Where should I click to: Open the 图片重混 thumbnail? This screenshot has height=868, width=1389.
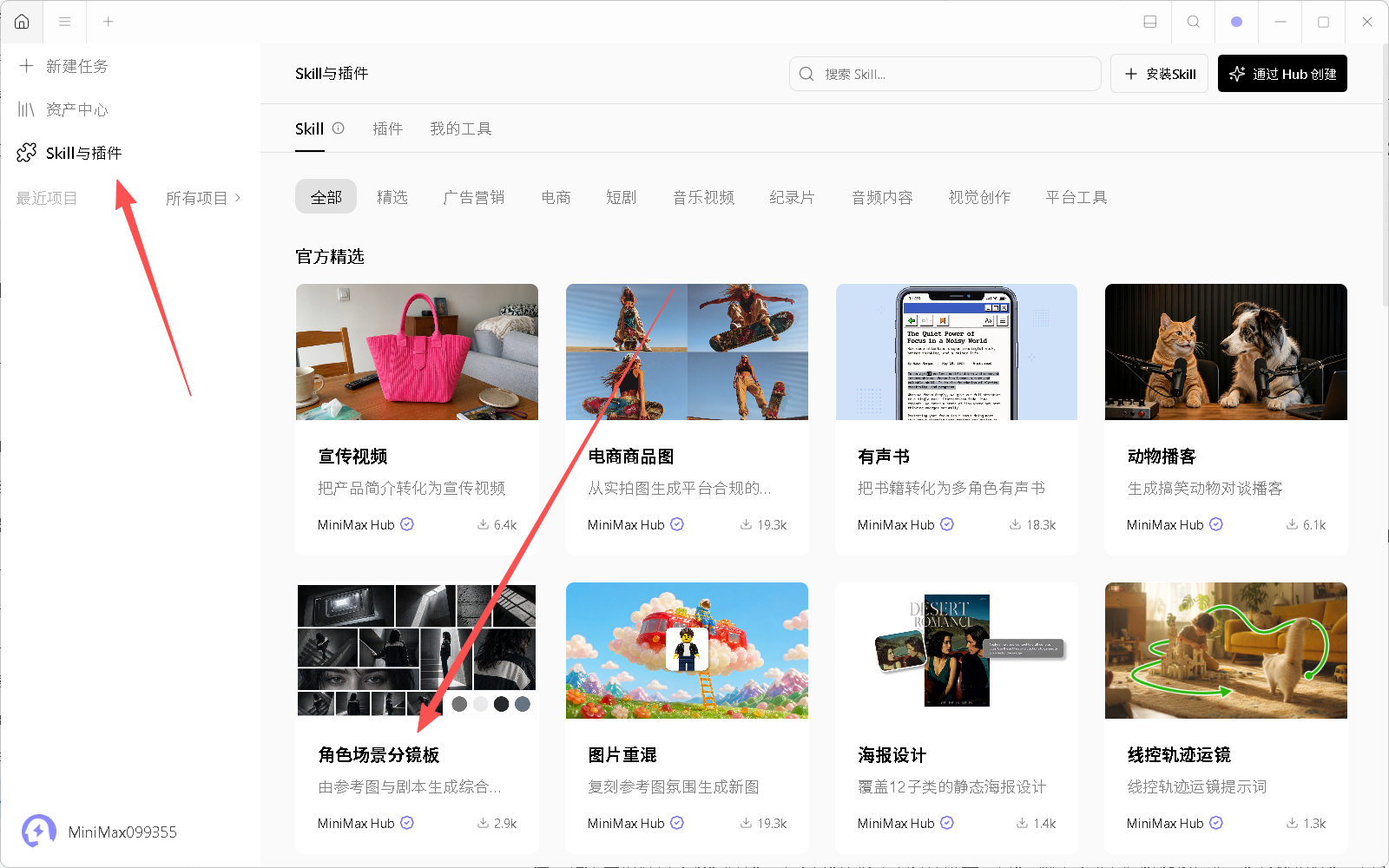687,650
